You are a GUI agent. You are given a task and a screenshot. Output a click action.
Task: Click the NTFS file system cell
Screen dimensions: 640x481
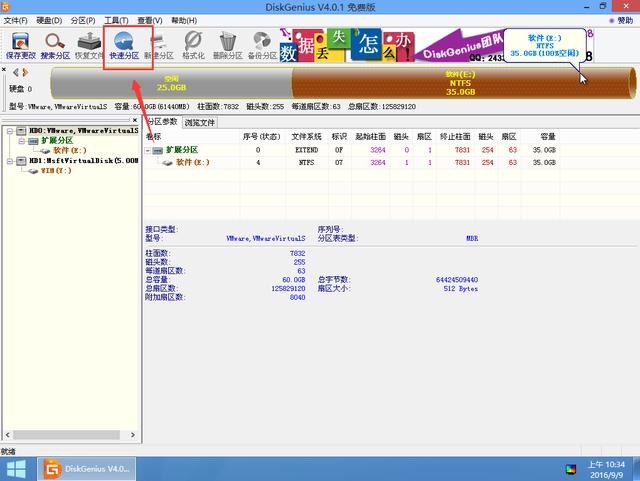click(x=307, y=163)
